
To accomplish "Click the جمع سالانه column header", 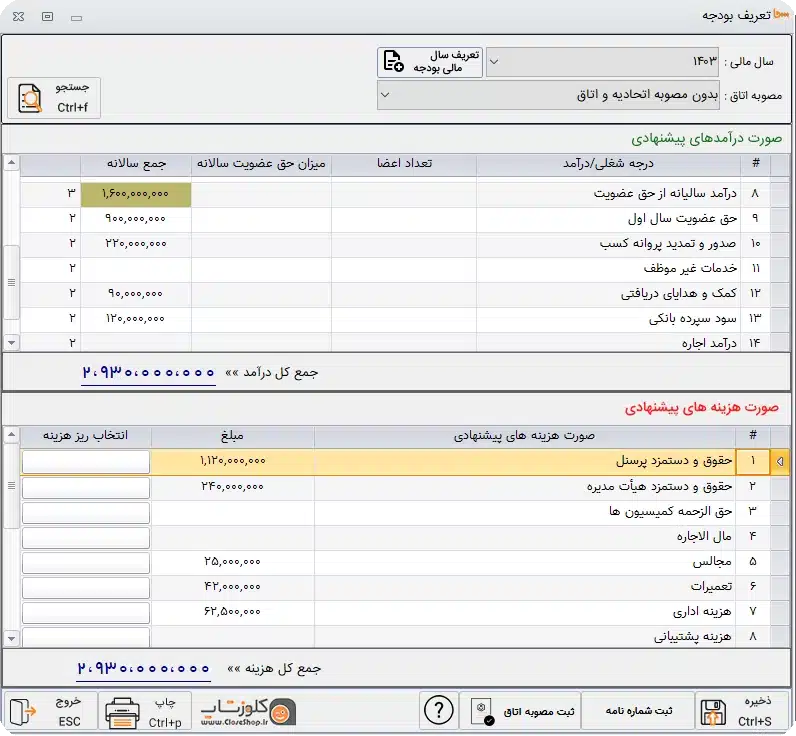I will click(x=136, y=163).
